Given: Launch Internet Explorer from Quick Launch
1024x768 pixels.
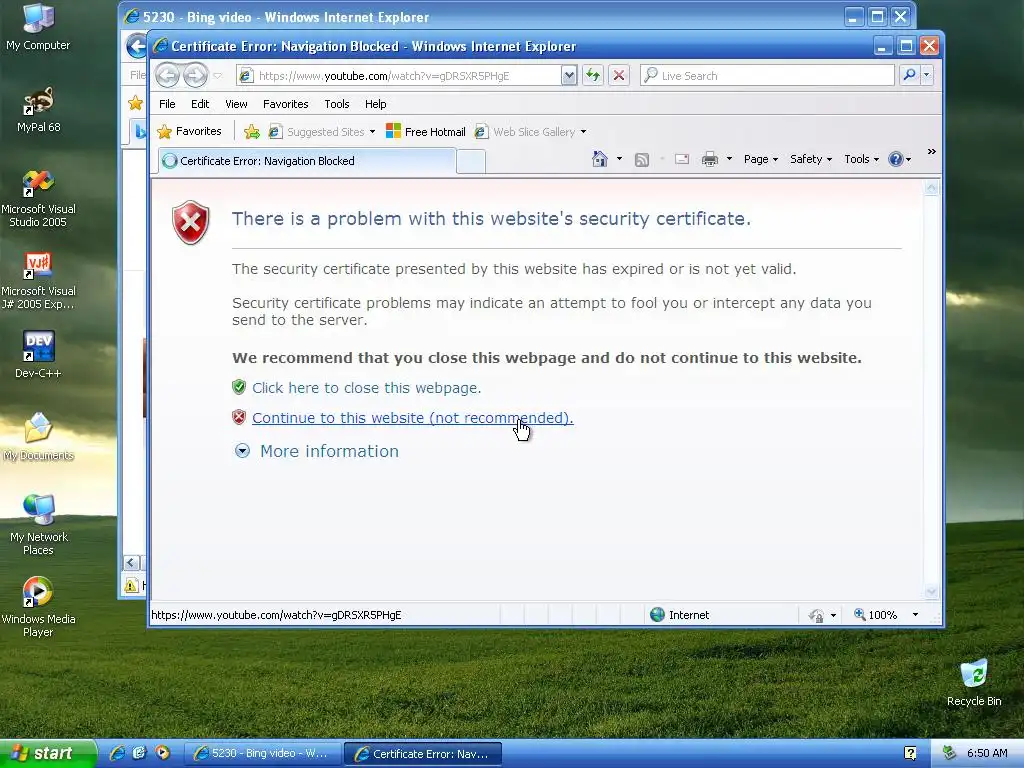Looking at the screenshot, I should (118, 753).
